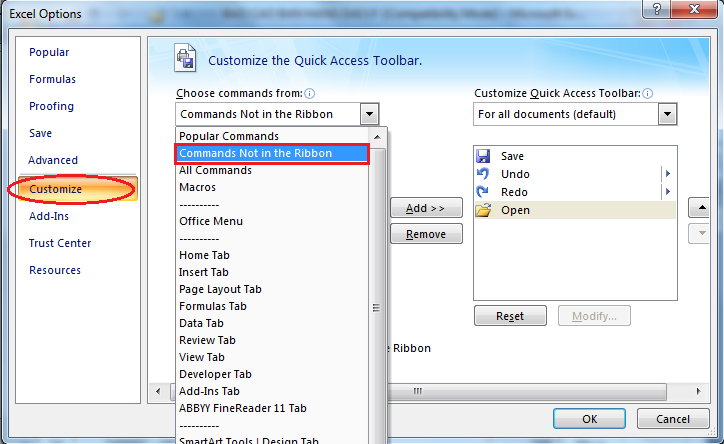Close the Excel Options dialog
The height and width of the screenshot is (444, 724).
coord(694,9)
